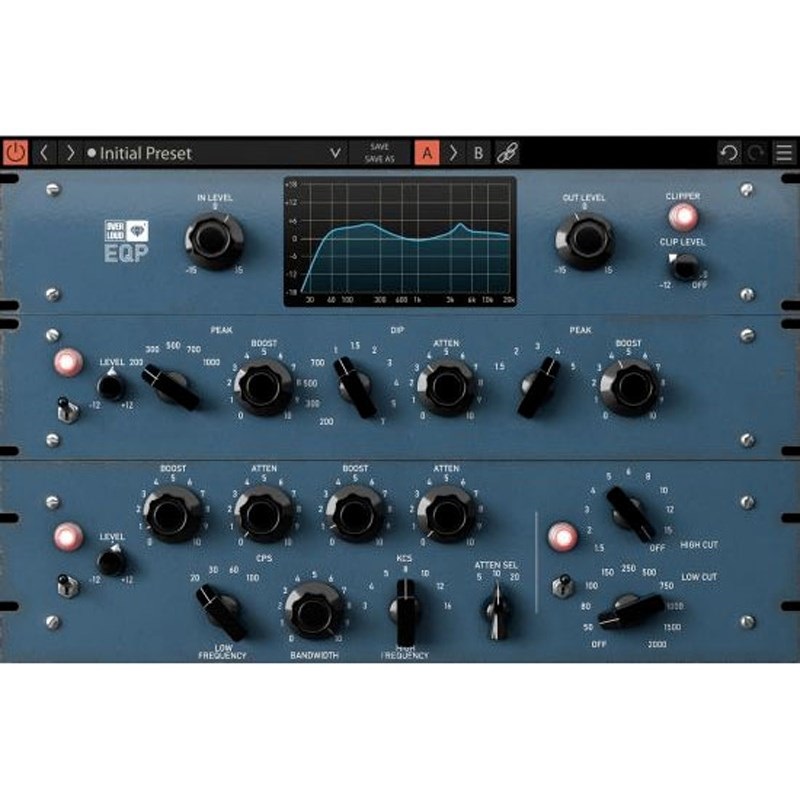Screen dimensions: 800x800
Task: Click the link chain icon
Action: (x=507, y=153)
